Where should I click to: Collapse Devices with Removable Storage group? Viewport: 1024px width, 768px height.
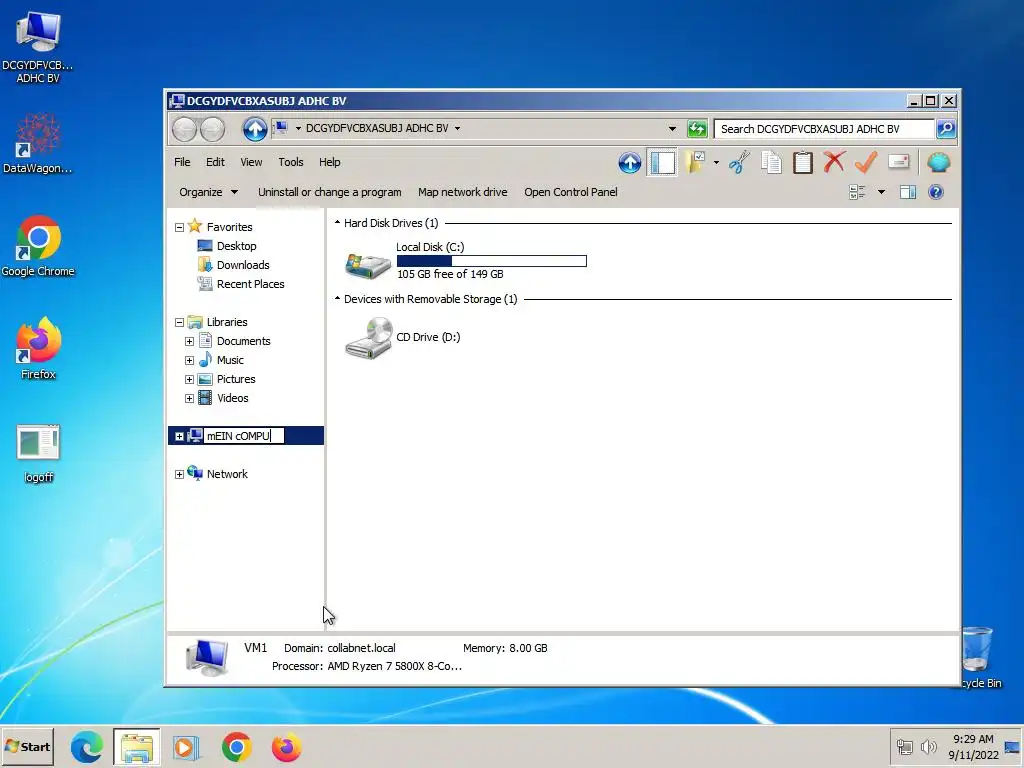[338, 298]
